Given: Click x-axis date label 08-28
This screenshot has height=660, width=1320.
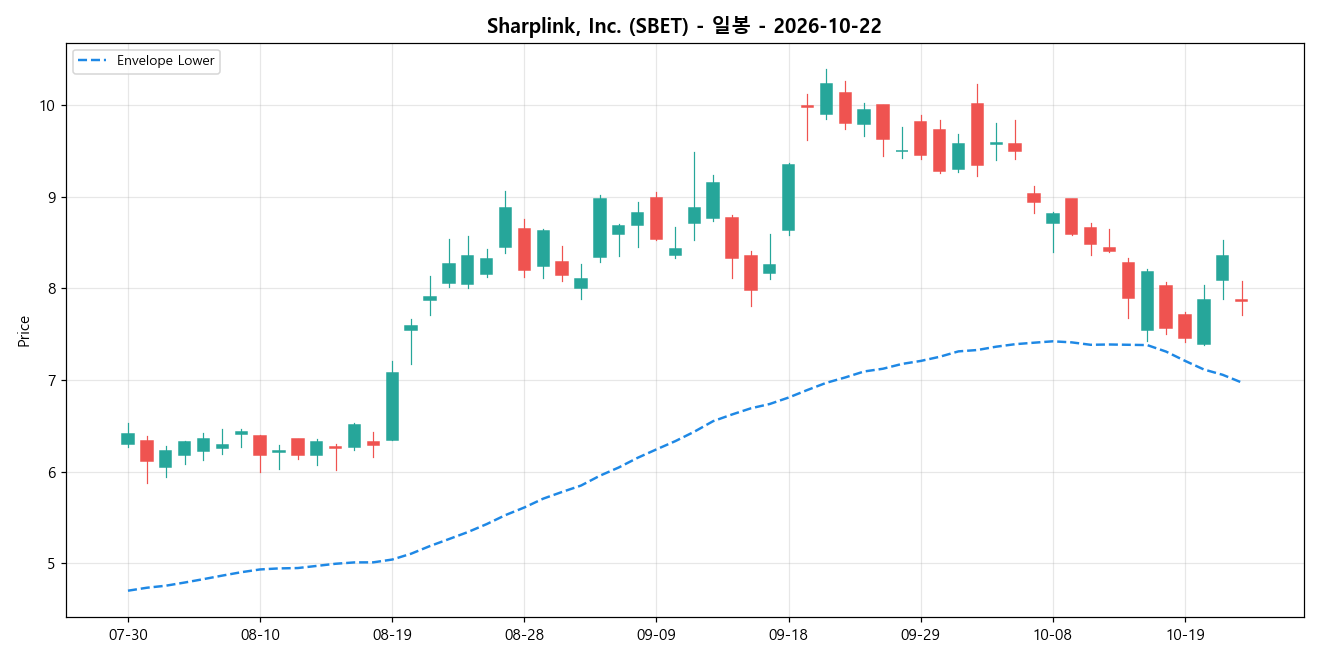Looking at the screenshot, I should [x=524, y=634].
